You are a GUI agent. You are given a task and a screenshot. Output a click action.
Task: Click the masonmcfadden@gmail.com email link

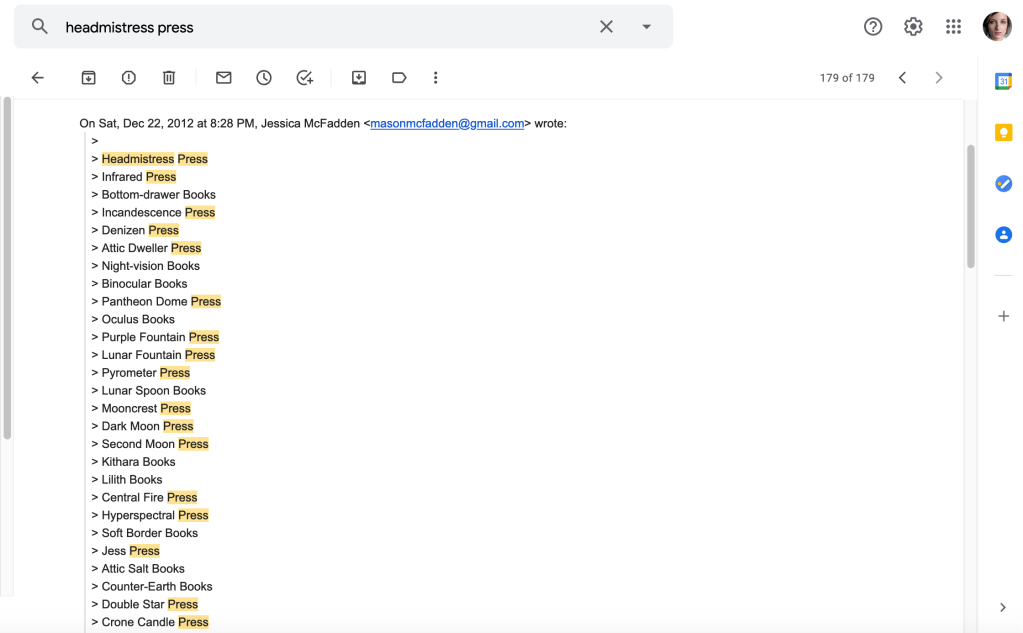pyautogui.click(x=447, y=124)
